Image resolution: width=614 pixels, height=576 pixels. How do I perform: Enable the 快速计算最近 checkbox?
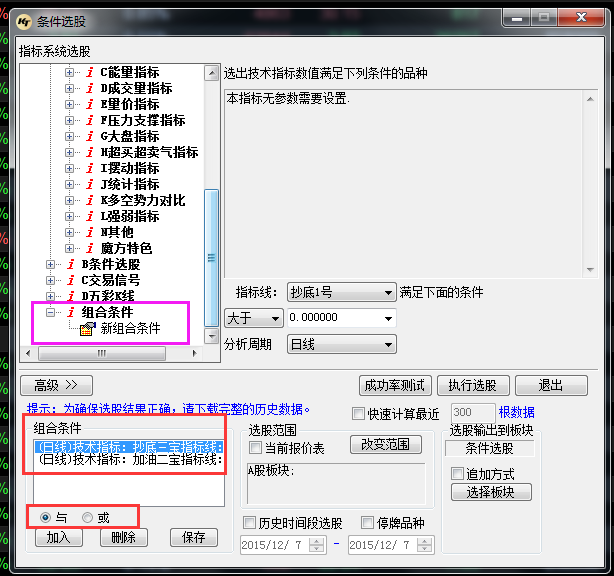pyautogui.click(x=359, y=413)
